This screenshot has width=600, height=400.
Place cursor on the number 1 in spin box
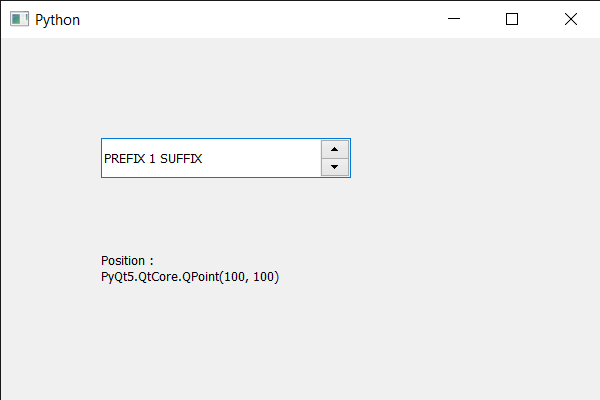(152, 158)
